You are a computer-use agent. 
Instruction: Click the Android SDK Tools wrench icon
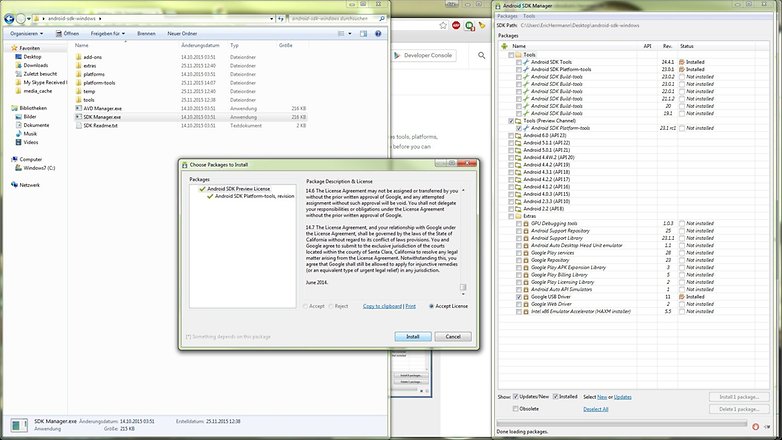(530, 62)
